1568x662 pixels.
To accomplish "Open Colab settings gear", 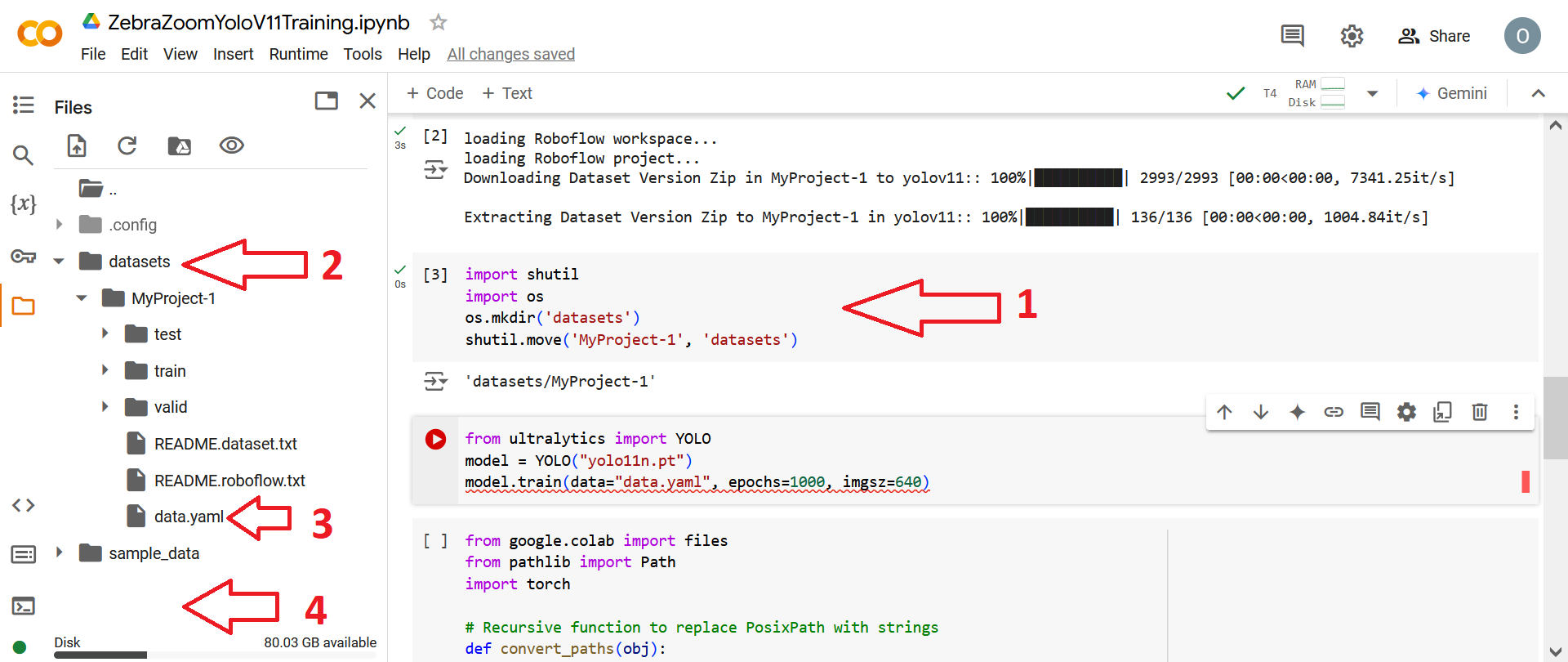I will pyautogui.click(x=1352, y=36).
